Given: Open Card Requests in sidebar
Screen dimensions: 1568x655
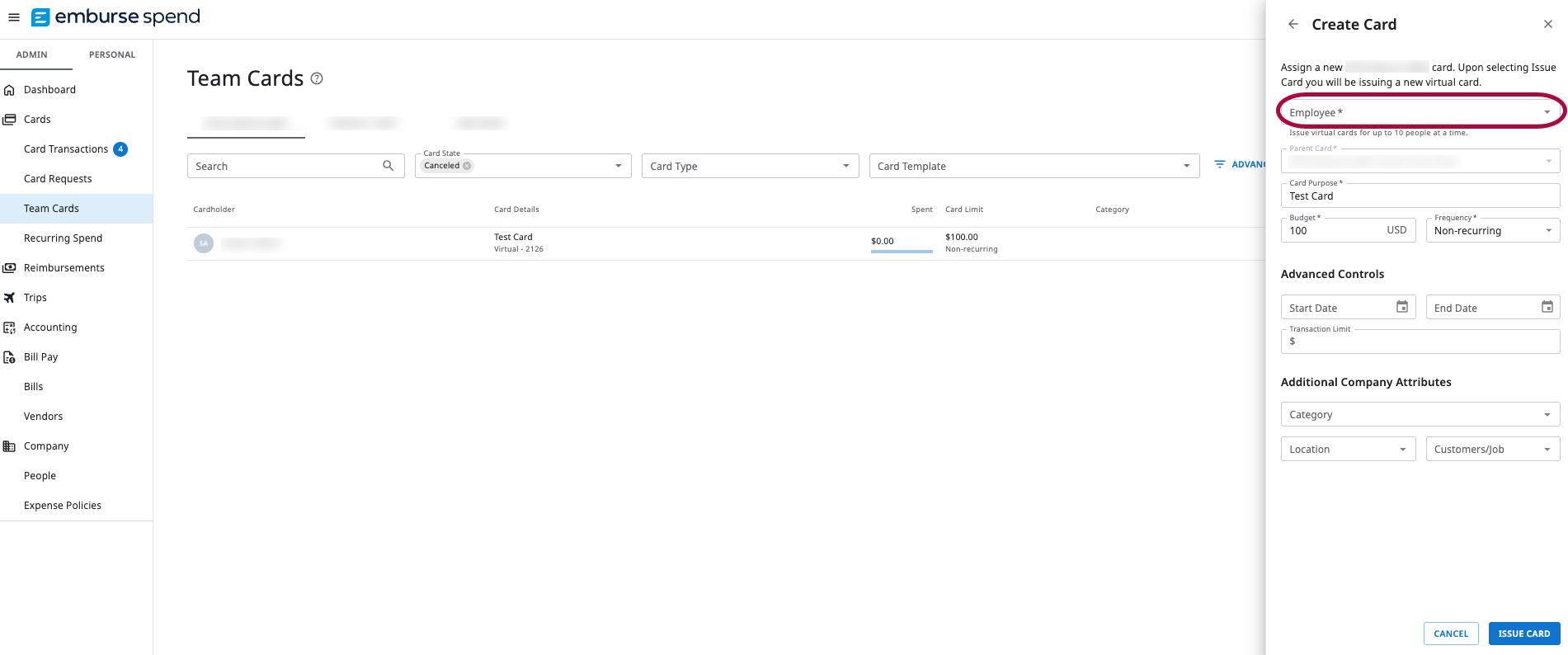Looking at the screenshot, I should (58, 179).
